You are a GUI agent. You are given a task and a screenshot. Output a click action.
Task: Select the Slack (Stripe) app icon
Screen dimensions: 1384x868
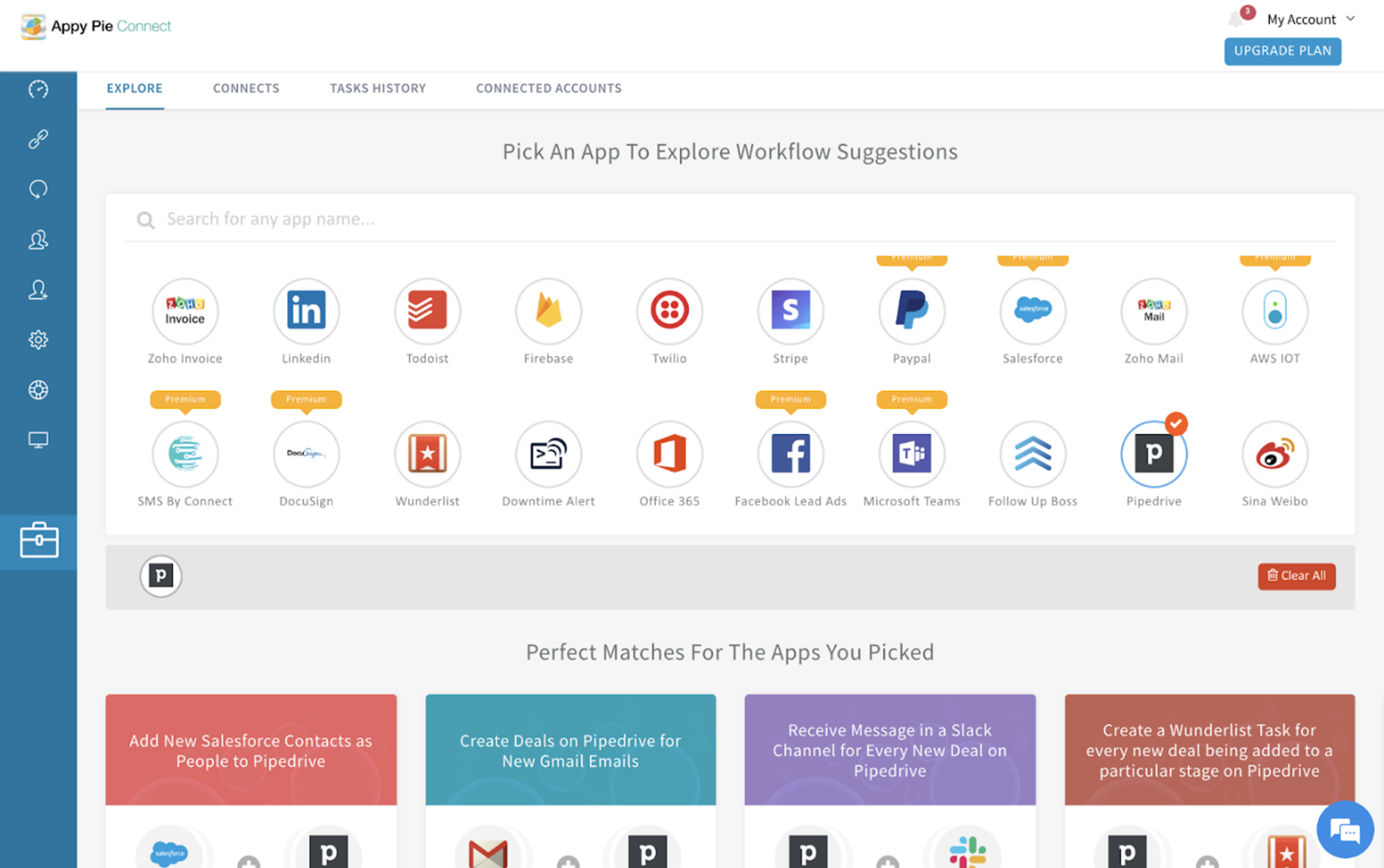click(x=791, y=310)
